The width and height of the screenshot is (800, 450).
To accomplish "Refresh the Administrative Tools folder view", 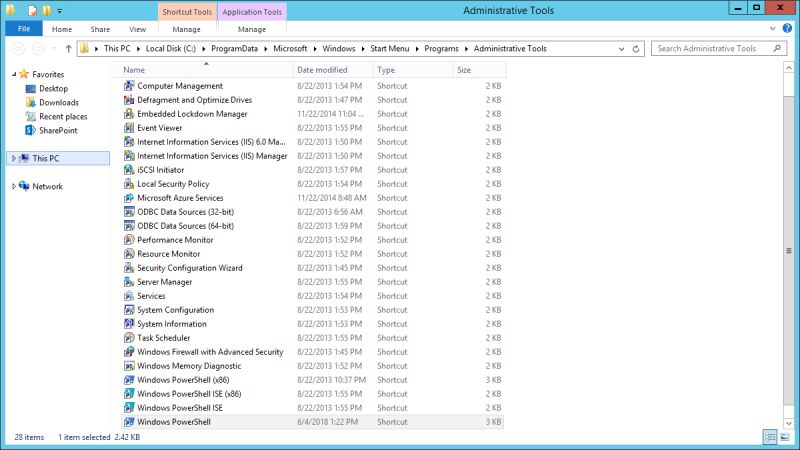I will tap(636, 49).
